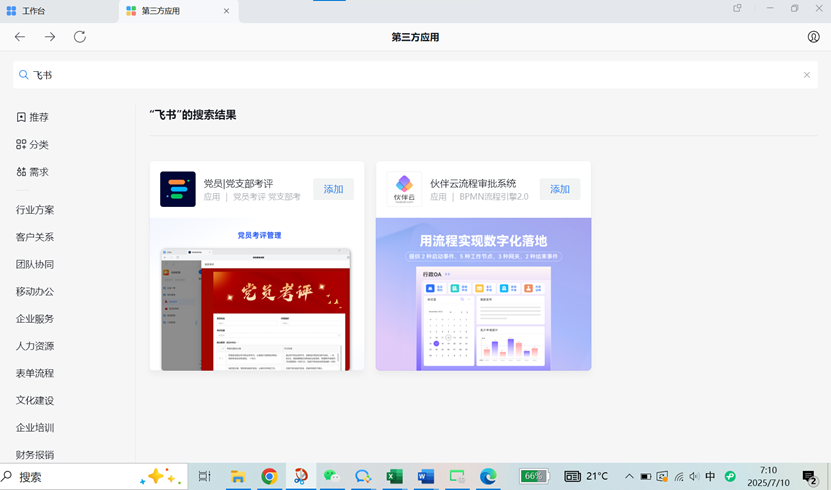
Task: Show hidden system tray icons
Action: tap(629, 476)
